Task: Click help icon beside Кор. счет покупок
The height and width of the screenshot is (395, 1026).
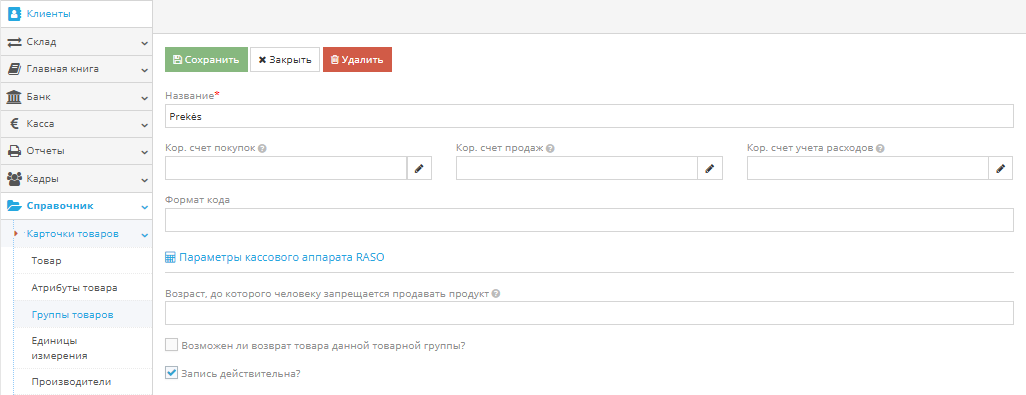Action: (x=262, y=148)
